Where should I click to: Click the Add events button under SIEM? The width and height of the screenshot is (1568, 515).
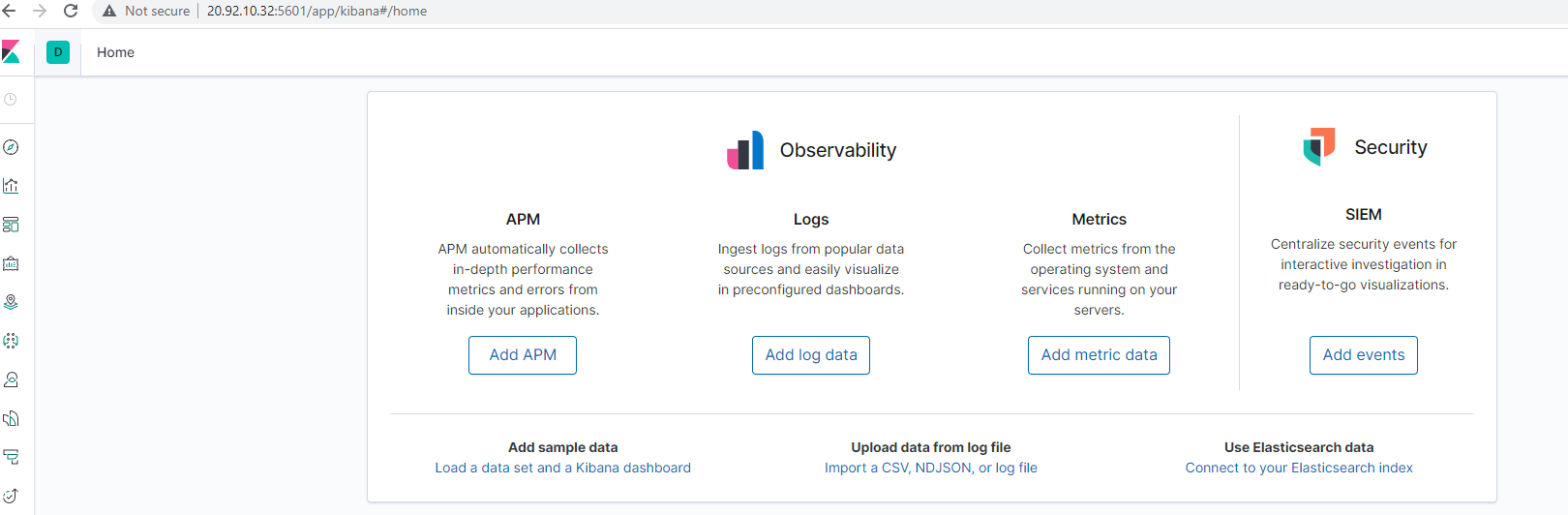[x=1364, y=355]
